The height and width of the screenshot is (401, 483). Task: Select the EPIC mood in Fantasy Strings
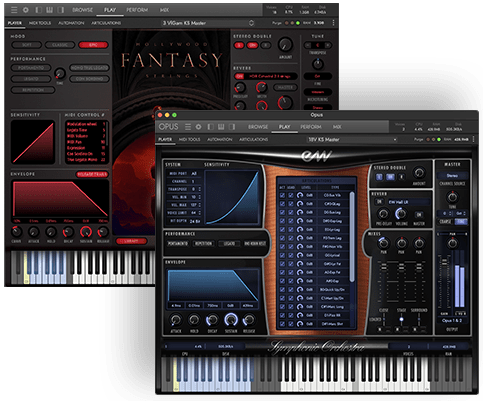[x=93, y=45]
